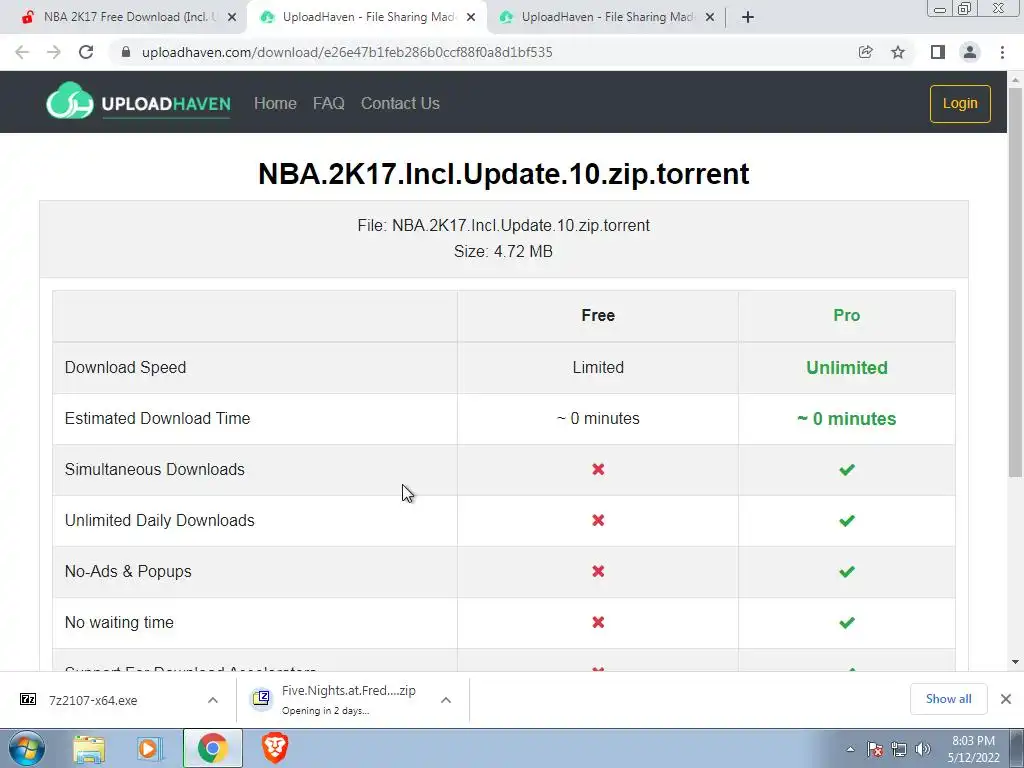
Task: Click the padlock site info icon
Action: pyautogui.click(x=126, y=52)
